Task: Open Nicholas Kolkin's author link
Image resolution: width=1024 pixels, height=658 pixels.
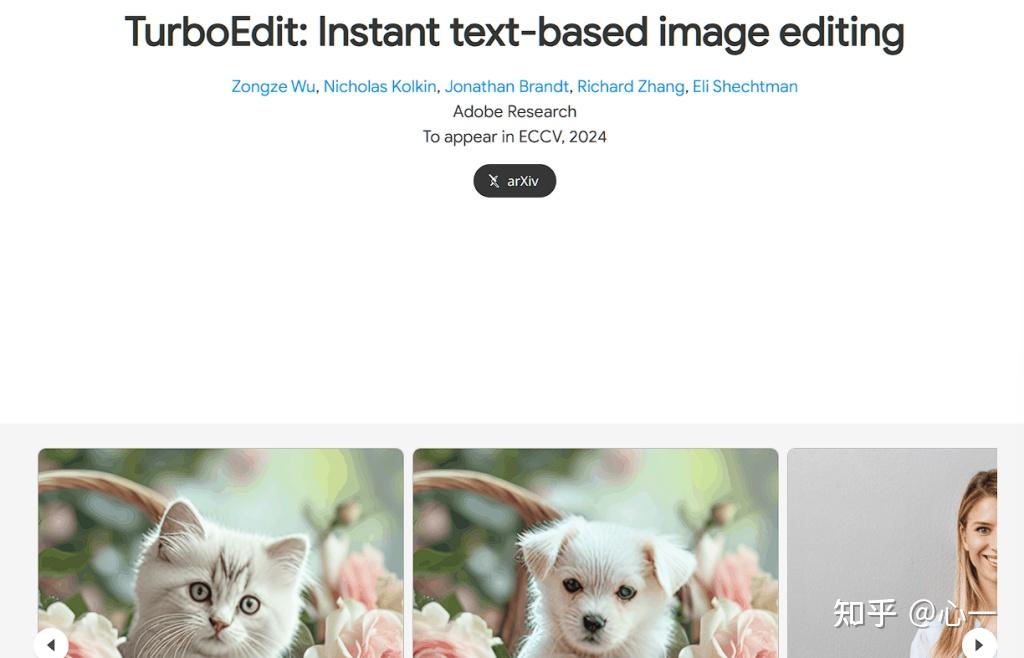Action: pyautogui.click(x=380, y=86)
